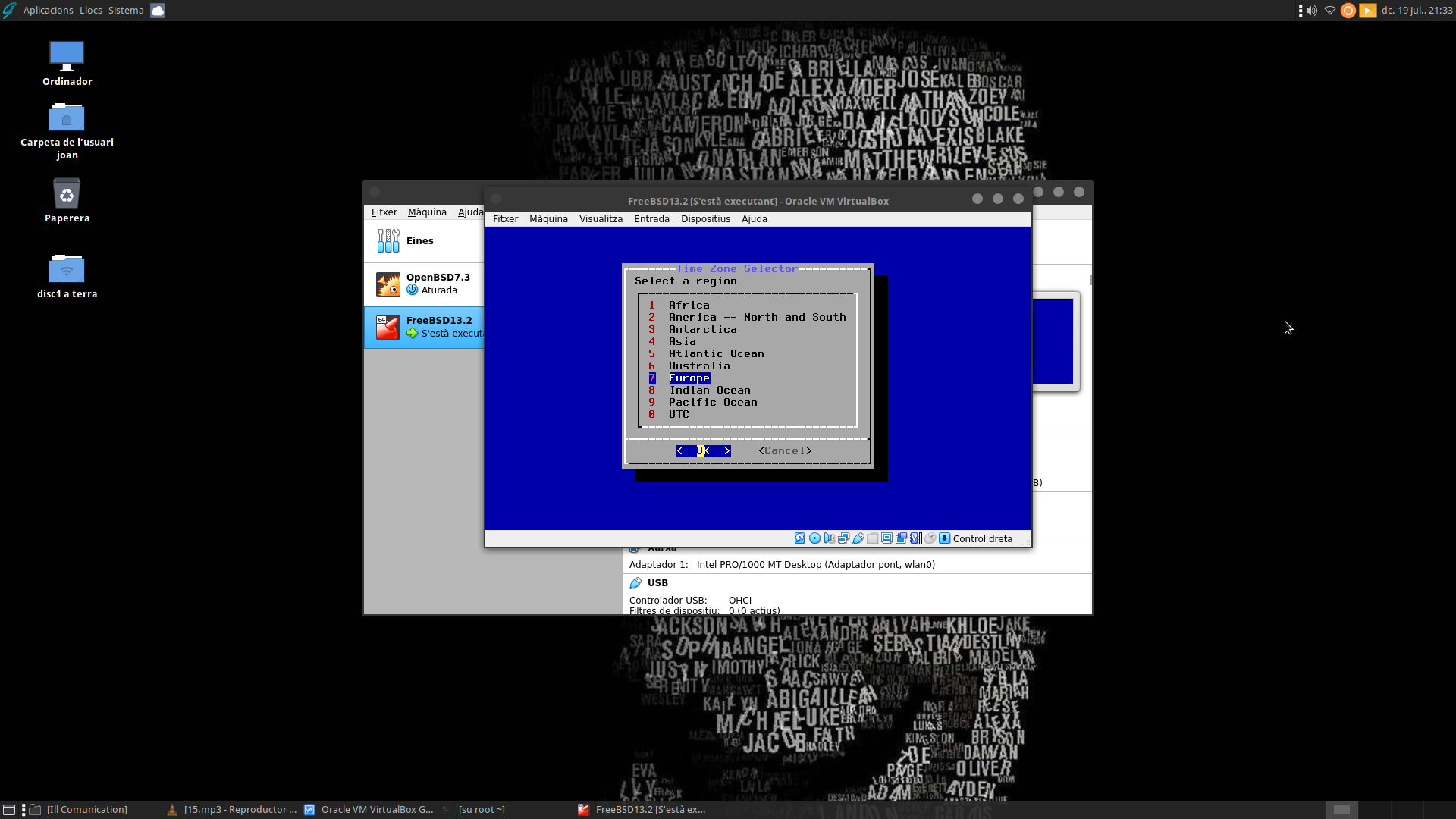Click the keyboard capture arrow icon
The image size is (1456, 819).
(x=944, y=538)
